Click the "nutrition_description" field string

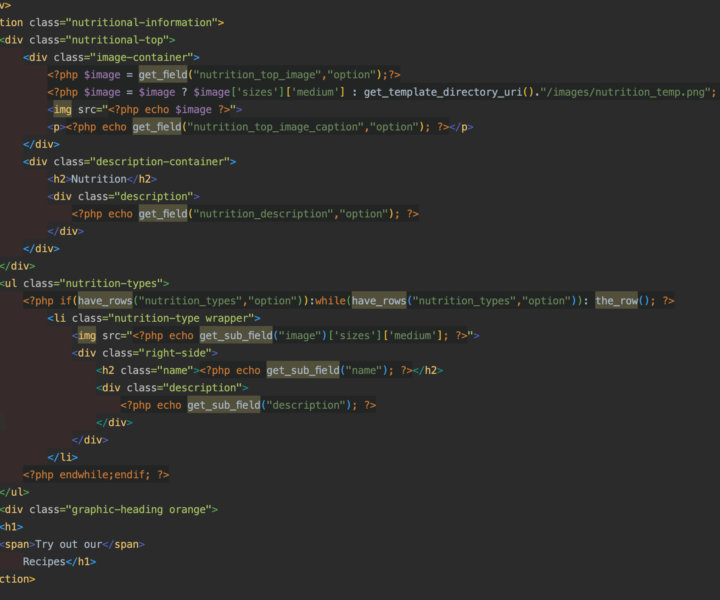coord(263,214)
